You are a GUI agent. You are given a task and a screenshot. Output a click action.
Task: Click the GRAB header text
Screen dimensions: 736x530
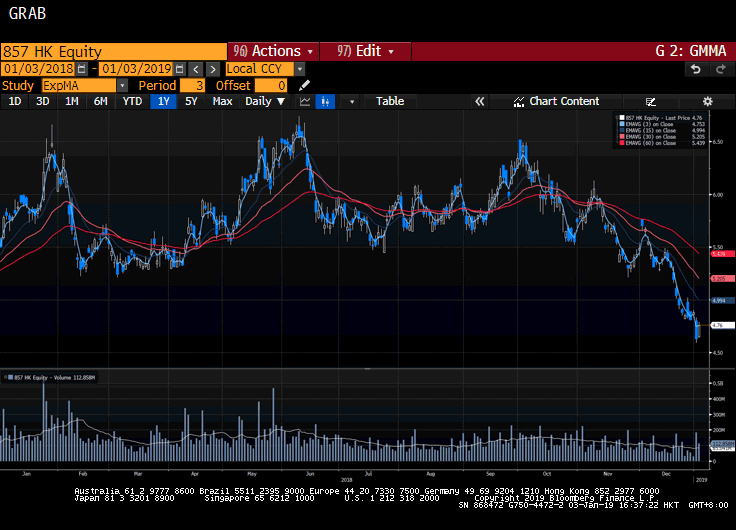(x=27, y=14)
